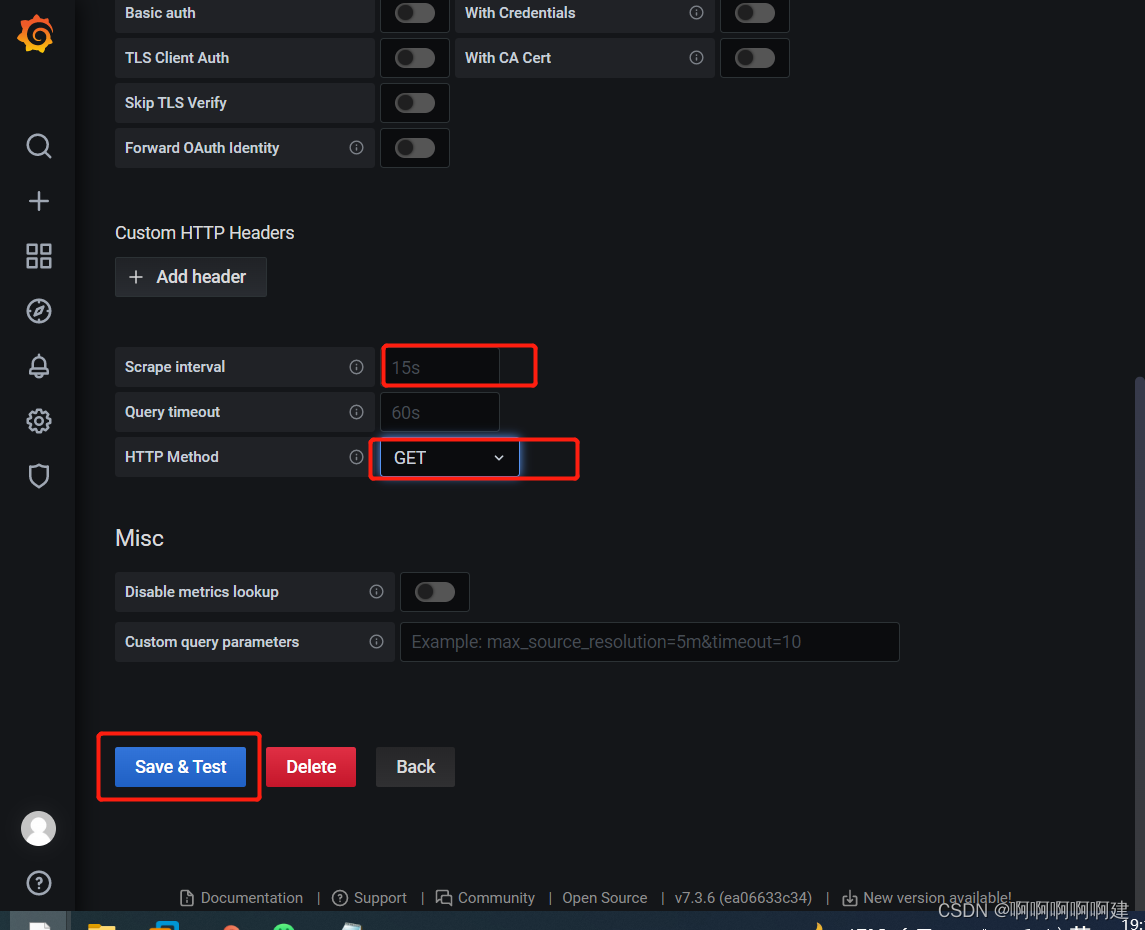This screenshot has width=1145, height=930.
Task: Open the Create plus icon in sidebar
Action: point(39,201)
